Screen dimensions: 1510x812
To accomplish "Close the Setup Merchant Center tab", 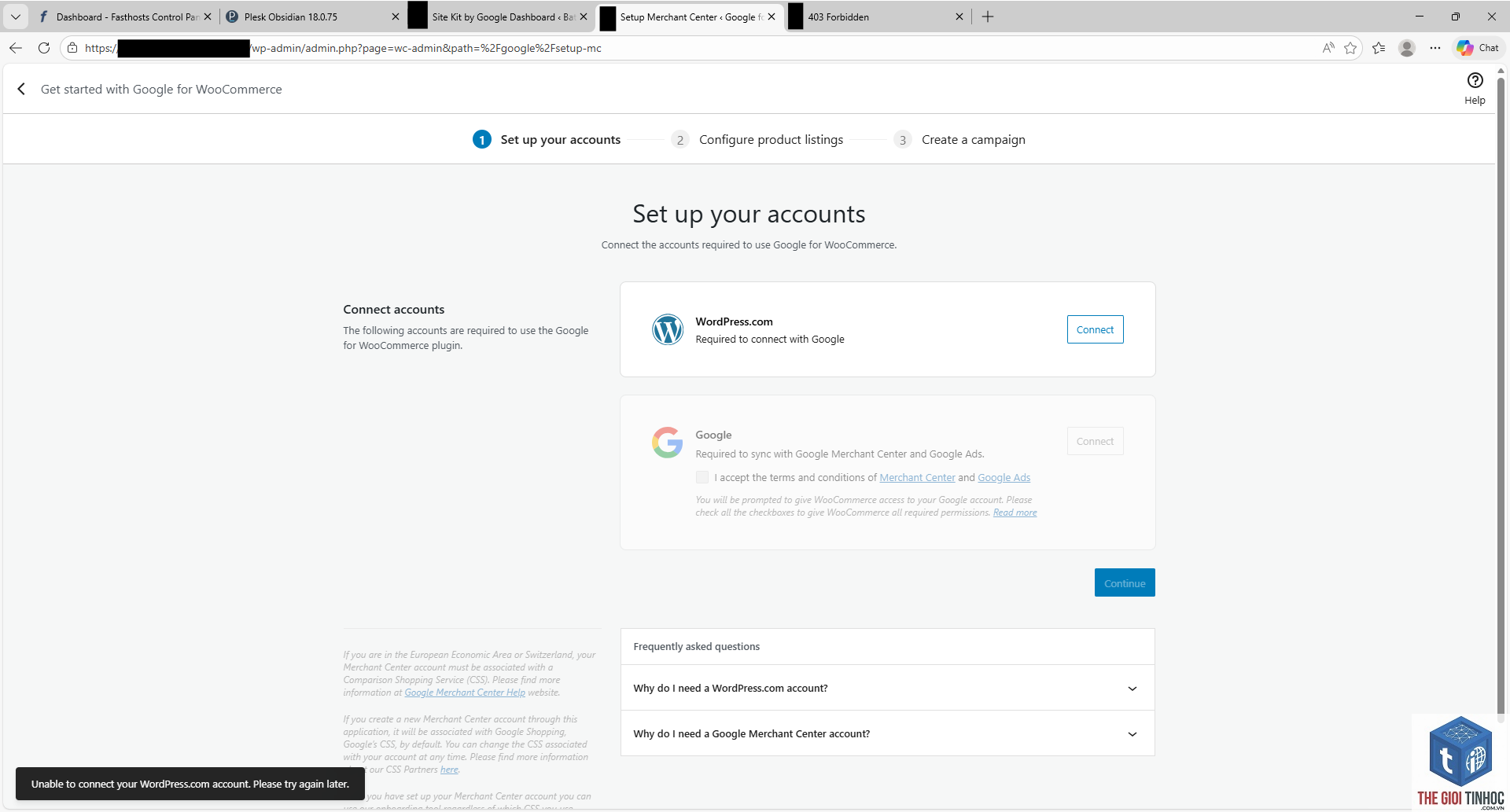I will tap(772, 17).
